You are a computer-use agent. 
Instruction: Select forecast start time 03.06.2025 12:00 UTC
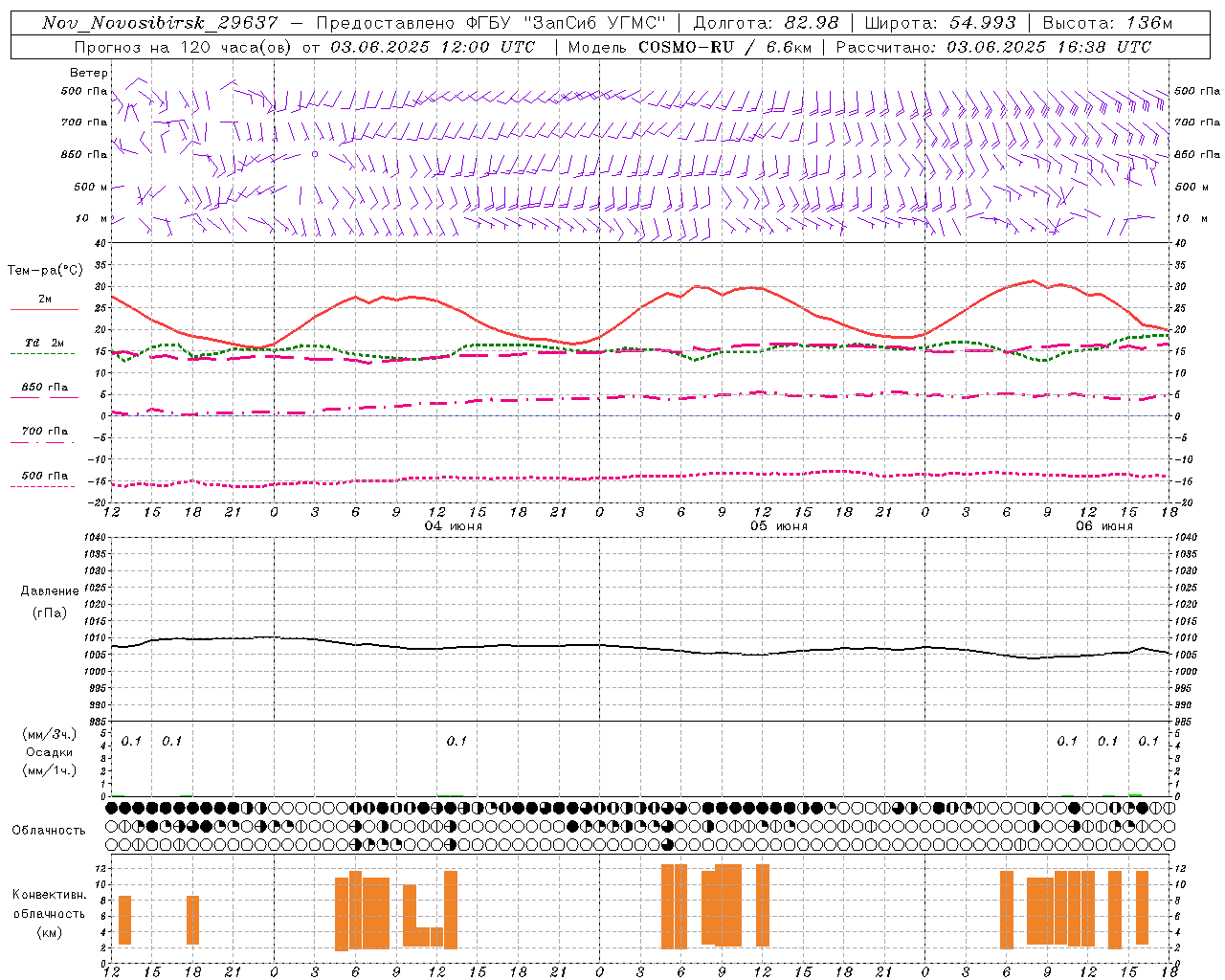433,47
